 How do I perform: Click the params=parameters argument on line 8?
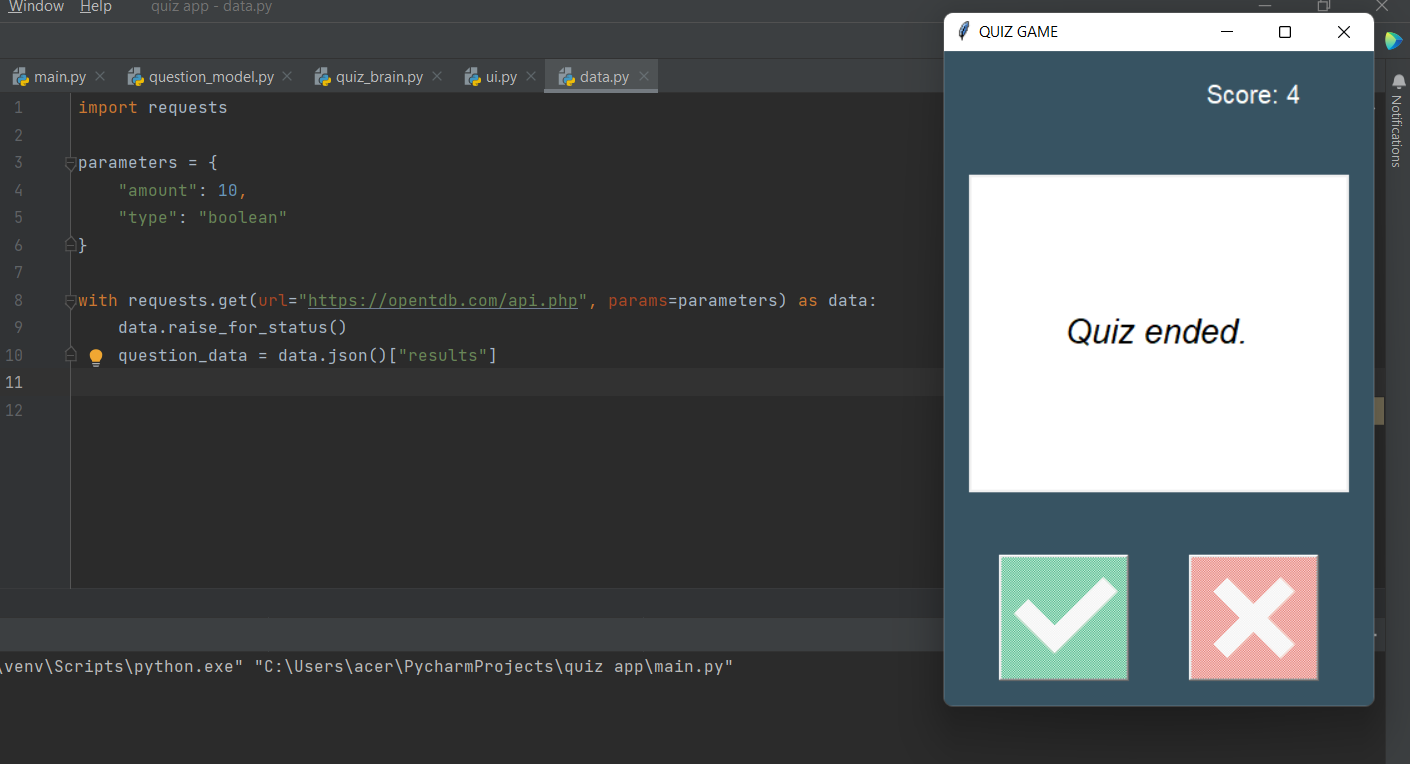click(692, 300)
